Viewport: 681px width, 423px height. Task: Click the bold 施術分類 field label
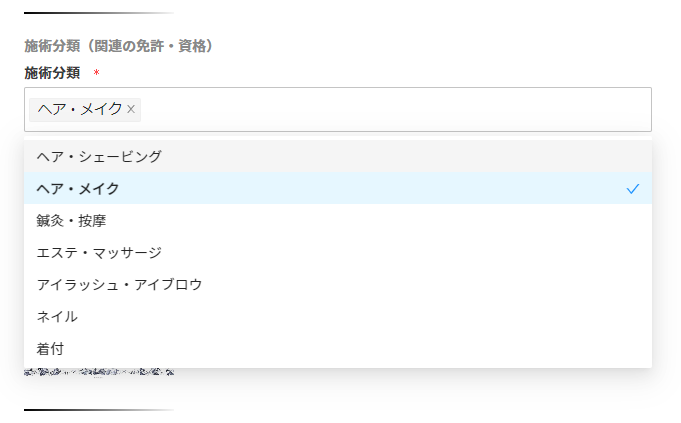52,73
